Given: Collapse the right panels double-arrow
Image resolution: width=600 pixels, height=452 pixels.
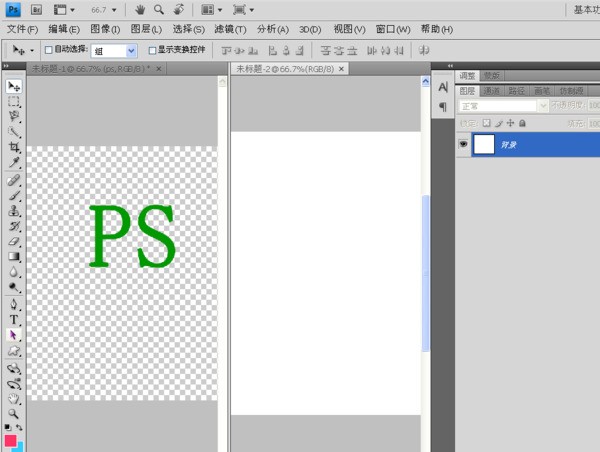Looking at the screenshot, I should (x=450, y=66).
